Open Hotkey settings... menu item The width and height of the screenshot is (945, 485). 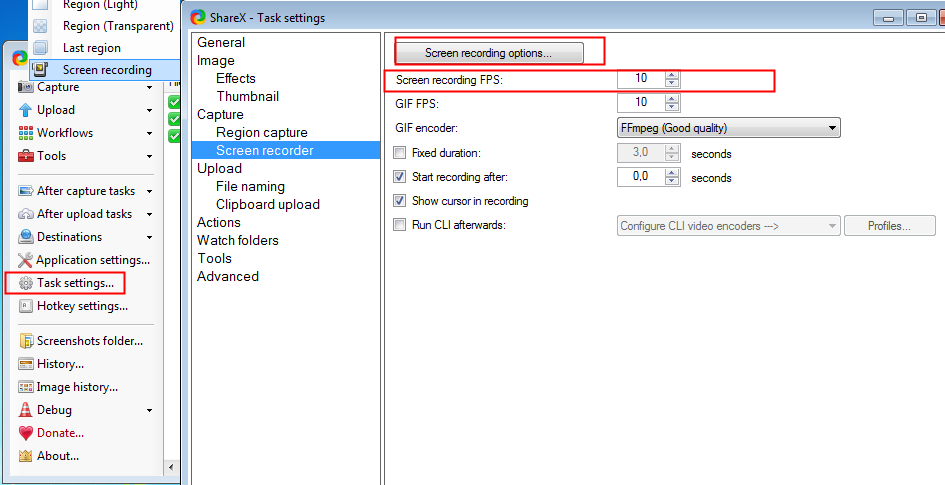pyautogui.click(x=82, y=306)
